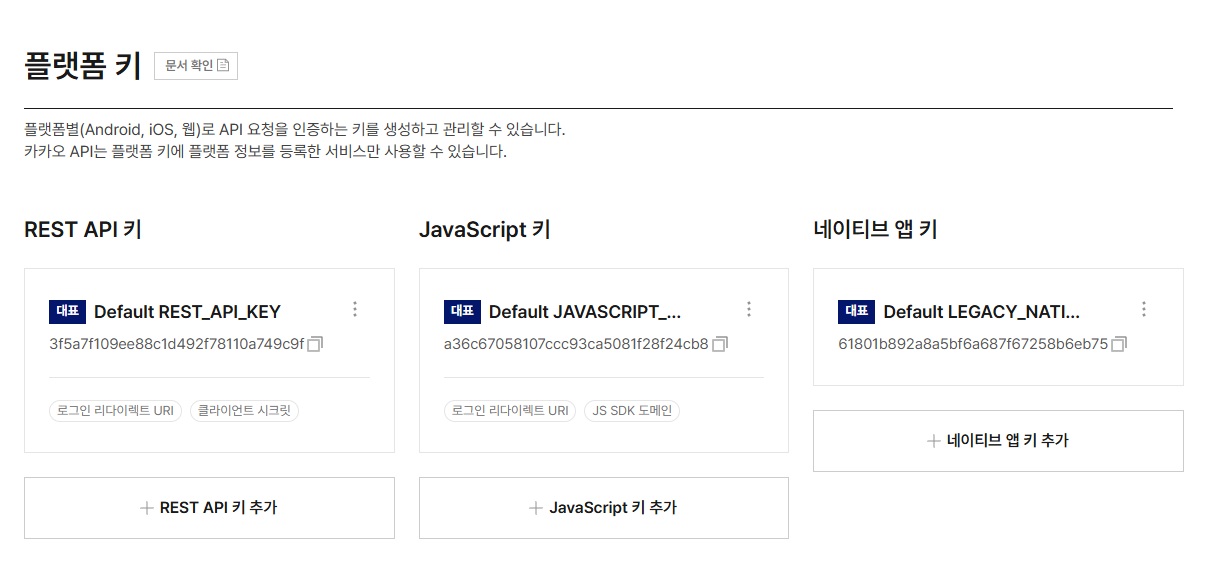Click the JavaScript 키 section heading
The width and height of the screenshot is (1205, 577).
(485, 230)
